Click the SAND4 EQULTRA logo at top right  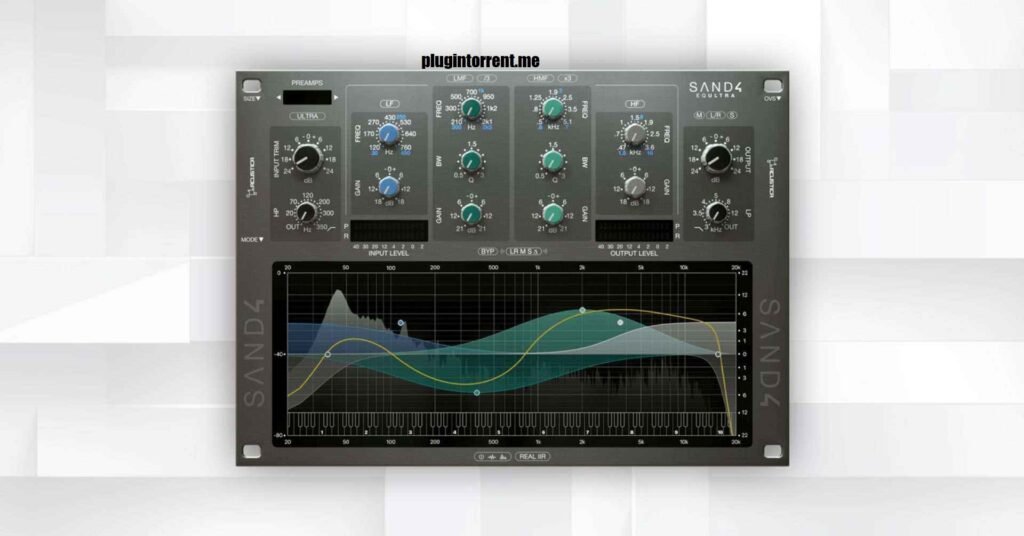(717, 89)
